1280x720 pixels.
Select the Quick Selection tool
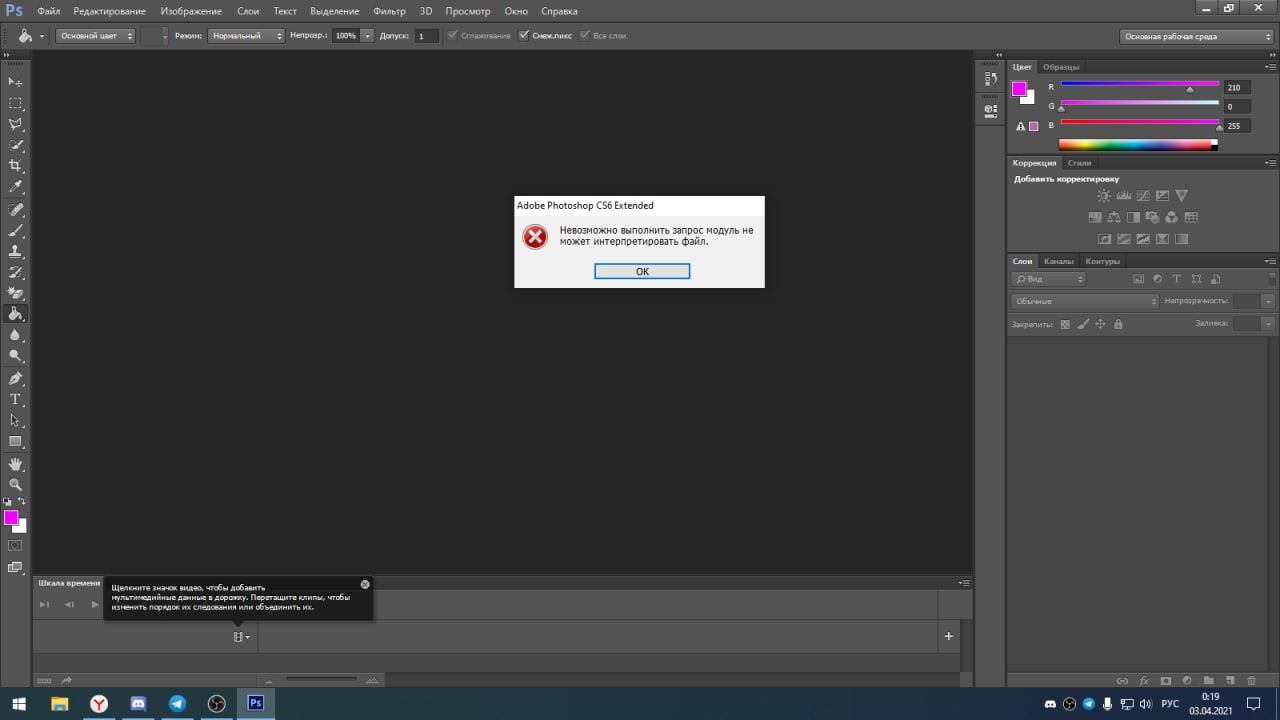[x=15, y=145]
